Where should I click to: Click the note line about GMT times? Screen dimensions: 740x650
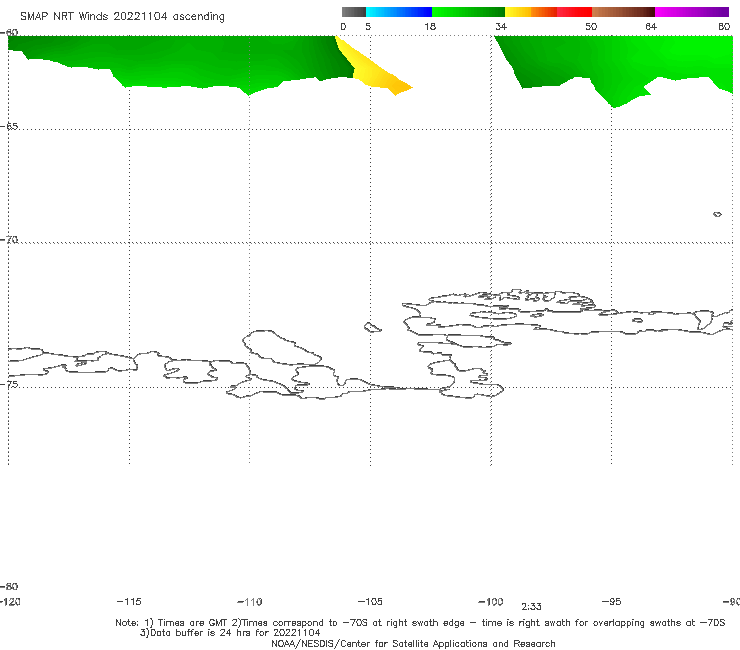[x=420, y=623]
